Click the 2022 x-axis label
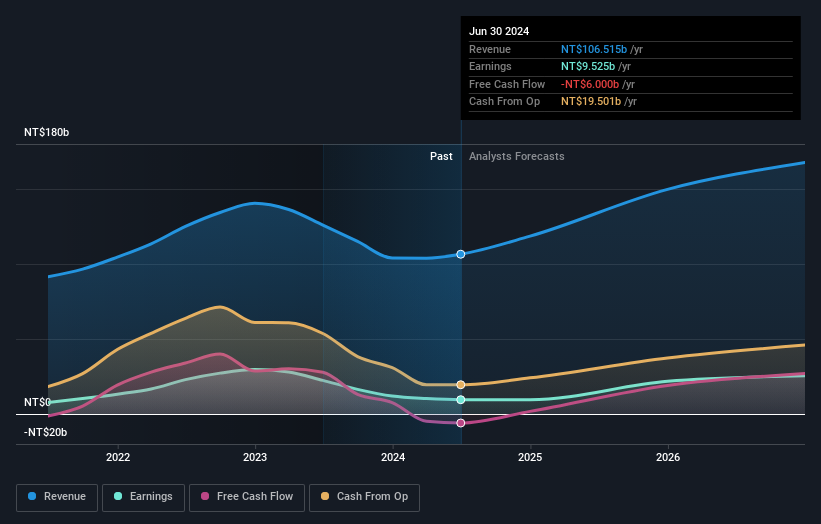 (118, 457)
